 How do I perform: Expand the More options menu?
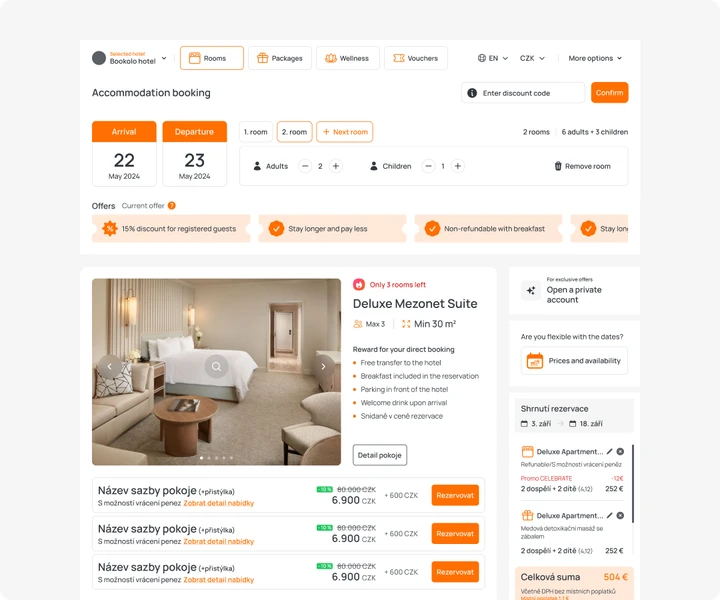[595, 58]
